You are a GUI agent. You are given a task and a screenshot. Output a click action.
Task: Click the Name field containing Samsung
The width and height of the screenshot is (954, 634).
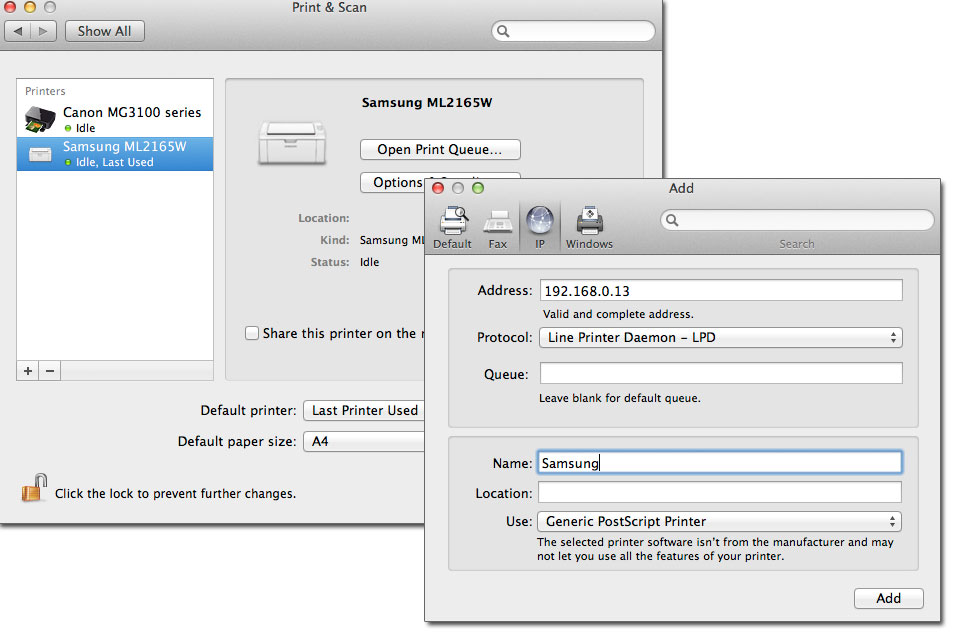pyautogui.click(x=720, y=463)
